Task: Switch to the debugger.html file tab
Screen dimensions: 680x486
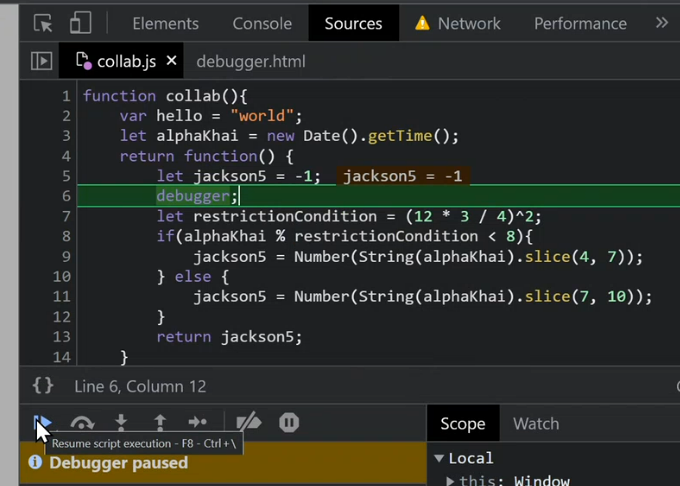Action: 251,62
